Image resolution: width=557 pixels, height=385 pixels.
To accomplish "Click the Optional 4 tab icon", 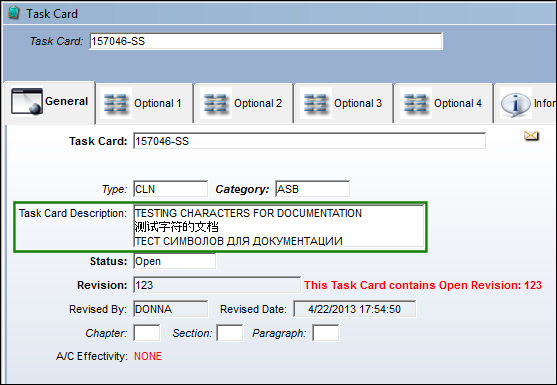I will pyautogui.click(x=416, y=103).
